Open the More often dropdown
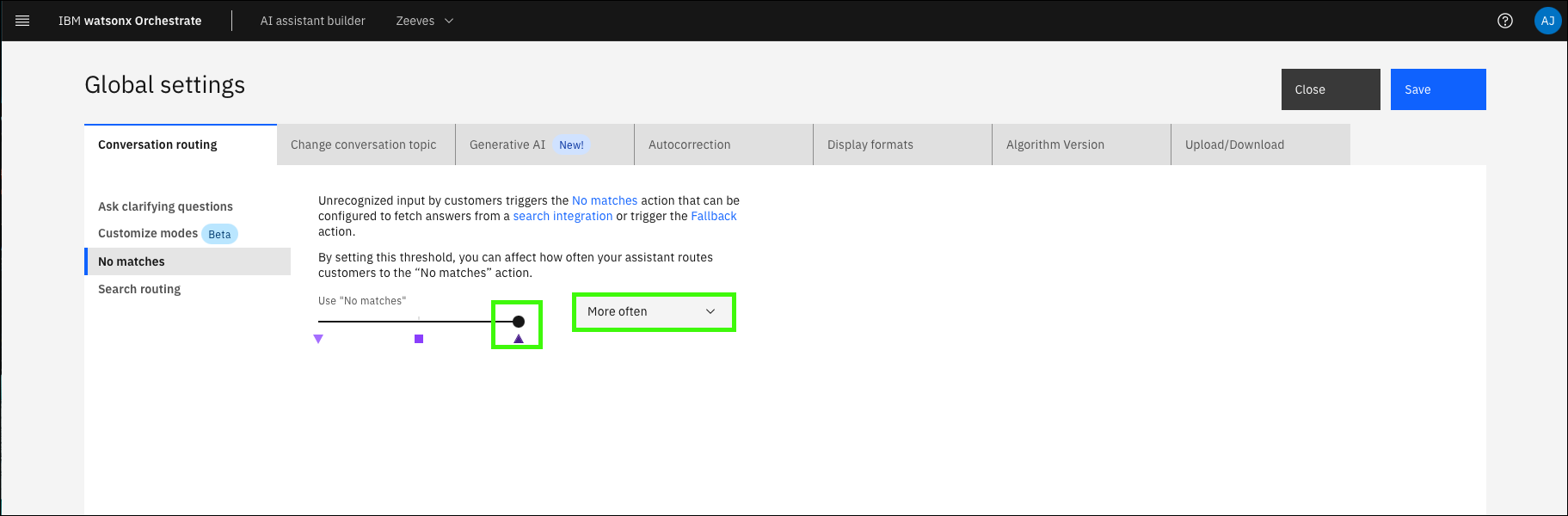This screenshot has height=516, width=1568. 653,311
